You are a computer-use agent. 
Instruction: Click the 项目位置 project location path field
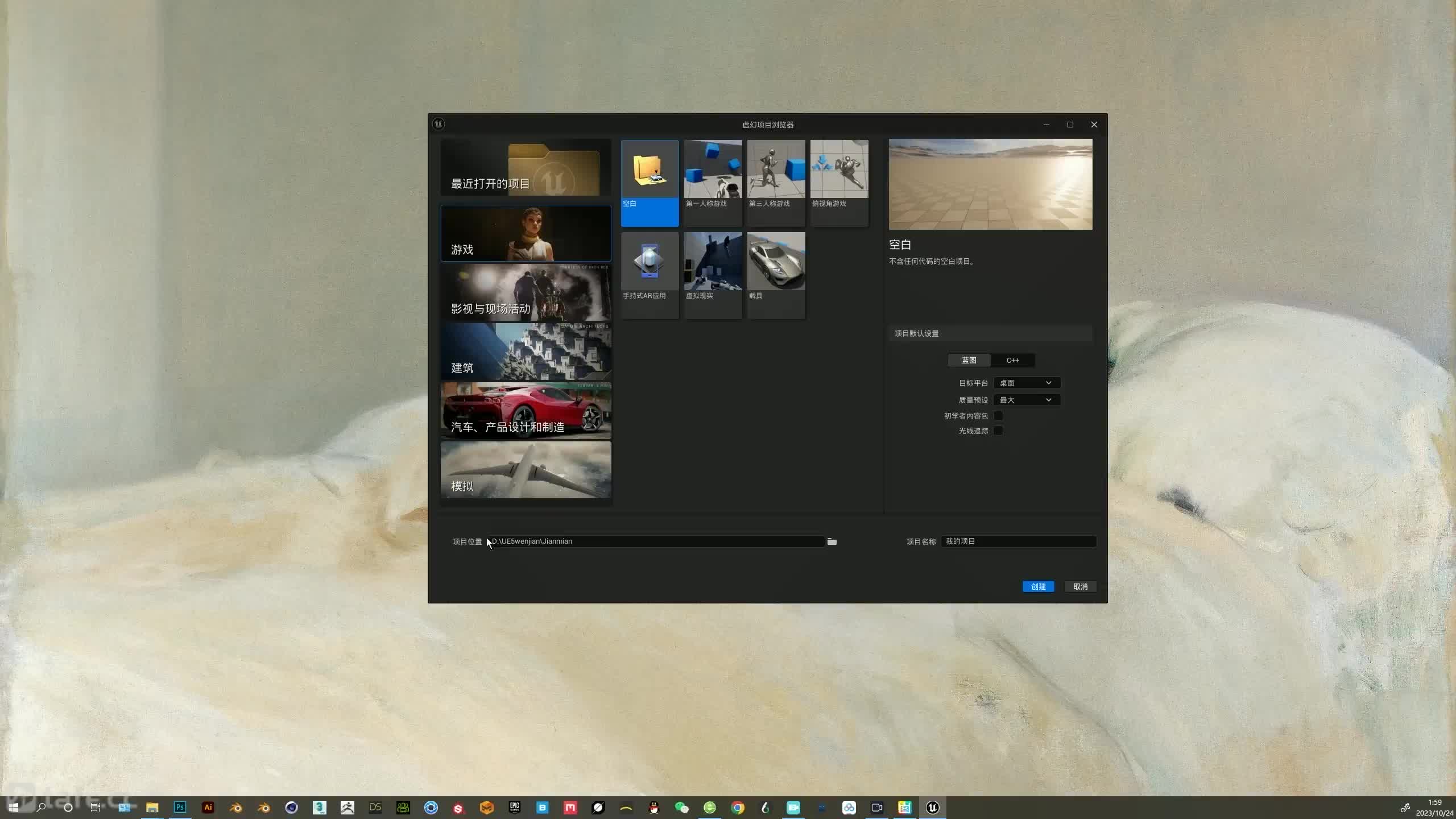656,541
